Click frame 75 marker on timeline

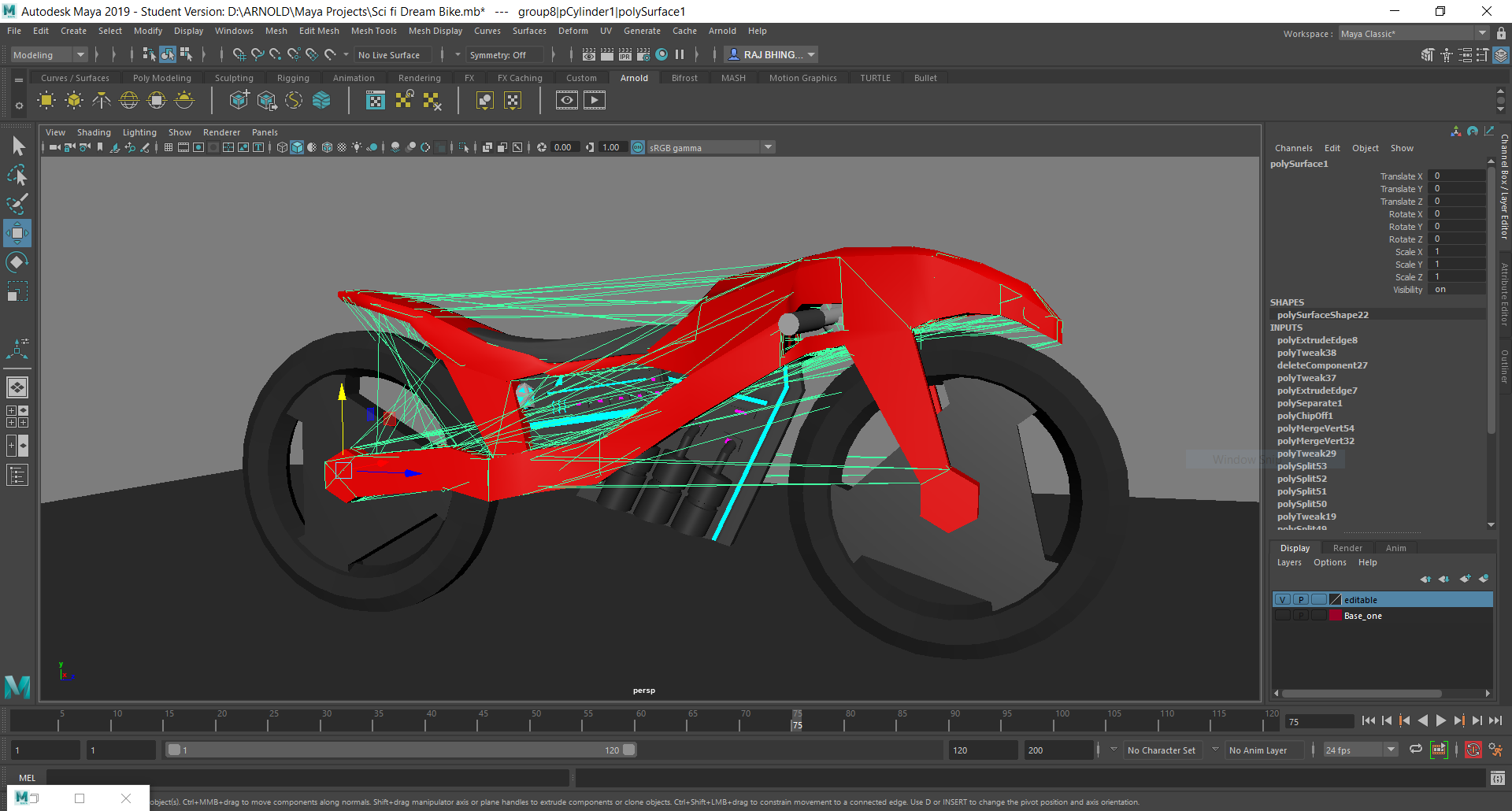point(797,720)
